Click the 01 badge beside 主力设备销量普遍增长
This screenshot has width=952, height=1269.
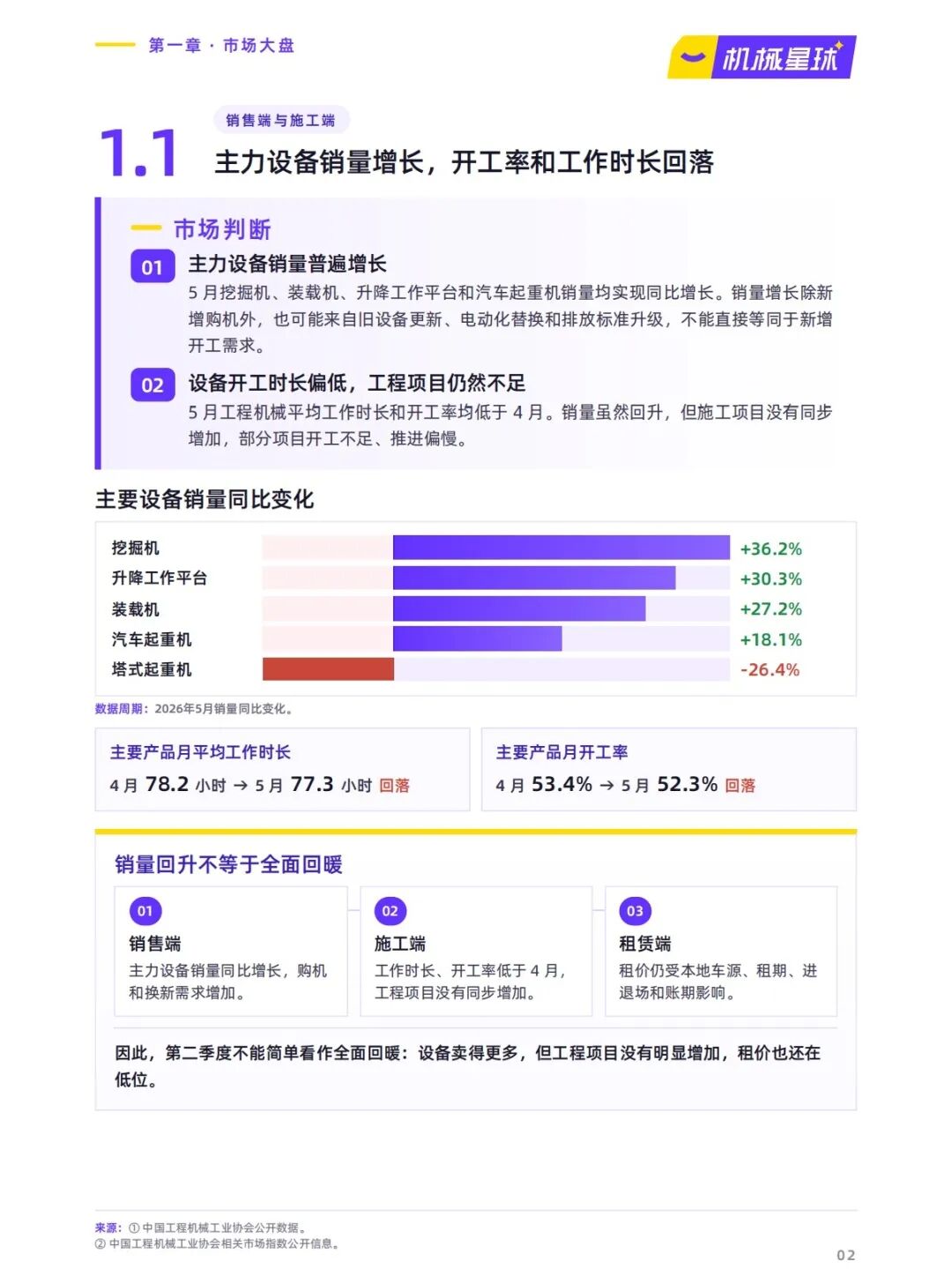(152, 267)
